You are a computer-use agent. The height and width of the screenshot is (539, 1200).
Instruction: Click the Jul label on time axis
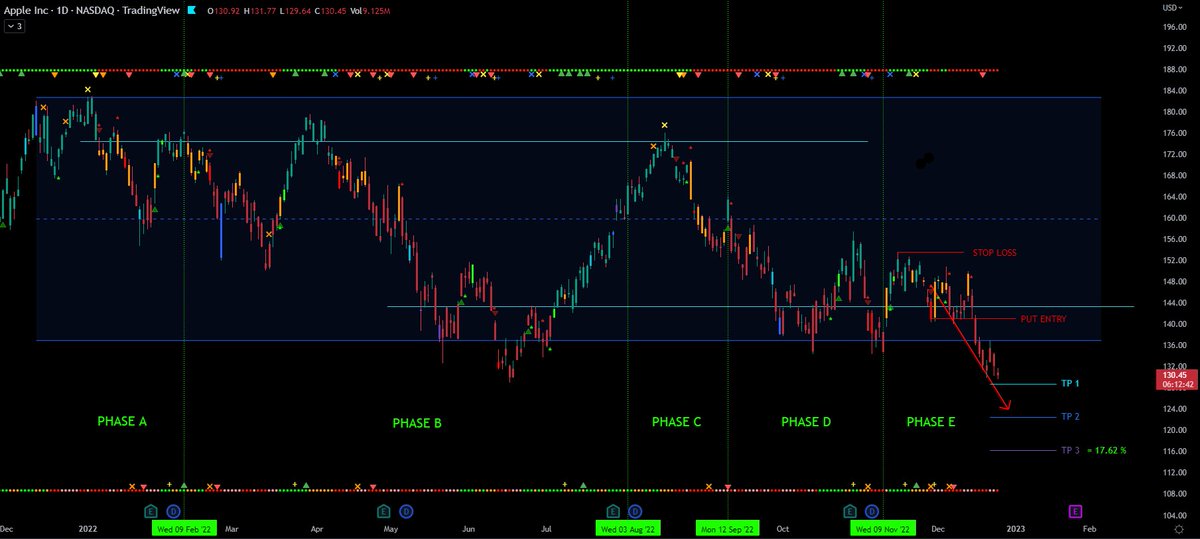[x=547, y=527]
